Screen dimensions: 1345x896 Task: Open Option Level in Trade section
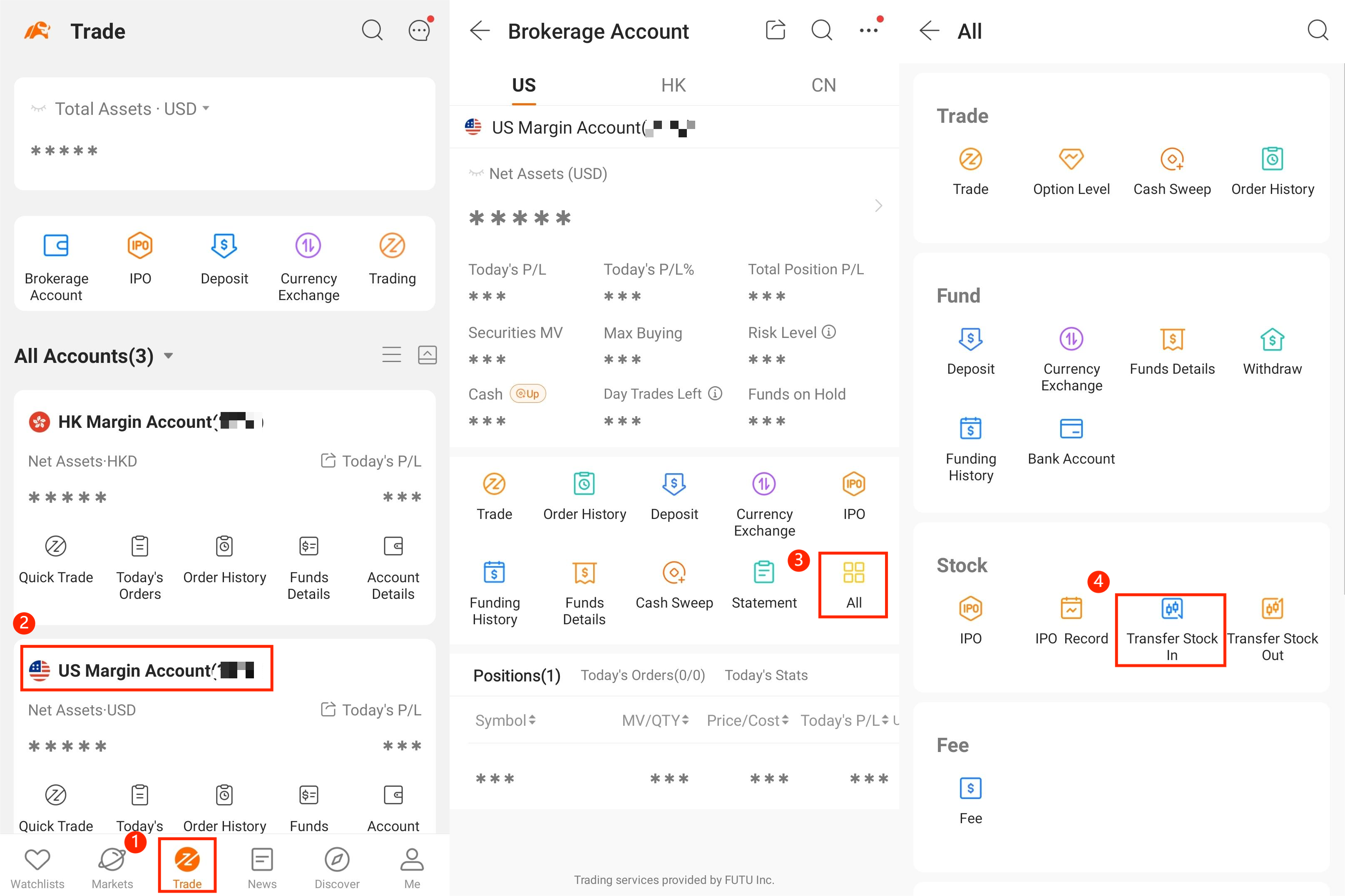click(1071, 172)
